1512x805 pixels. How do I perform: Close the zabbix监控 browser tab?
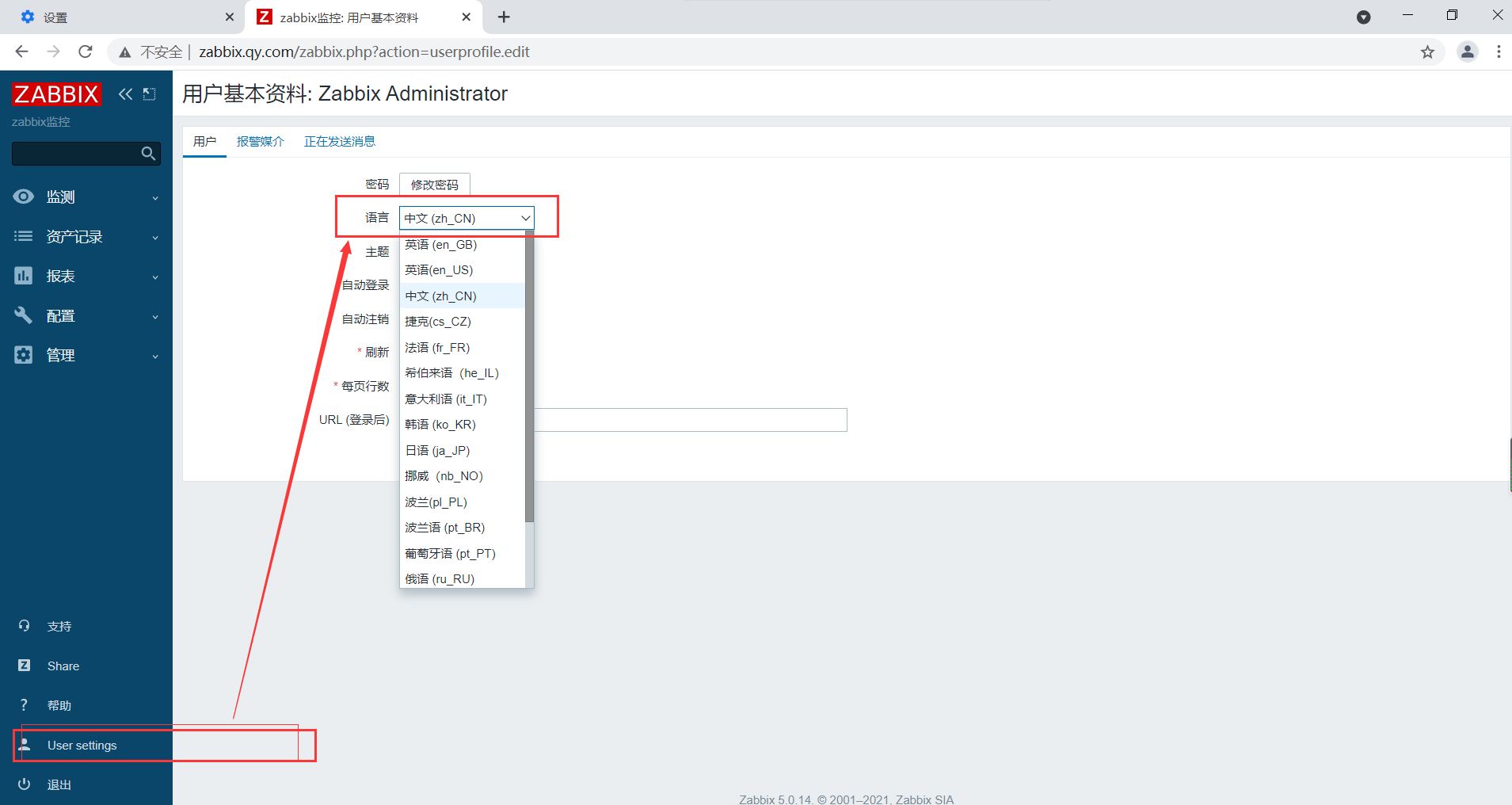point(467,17)
